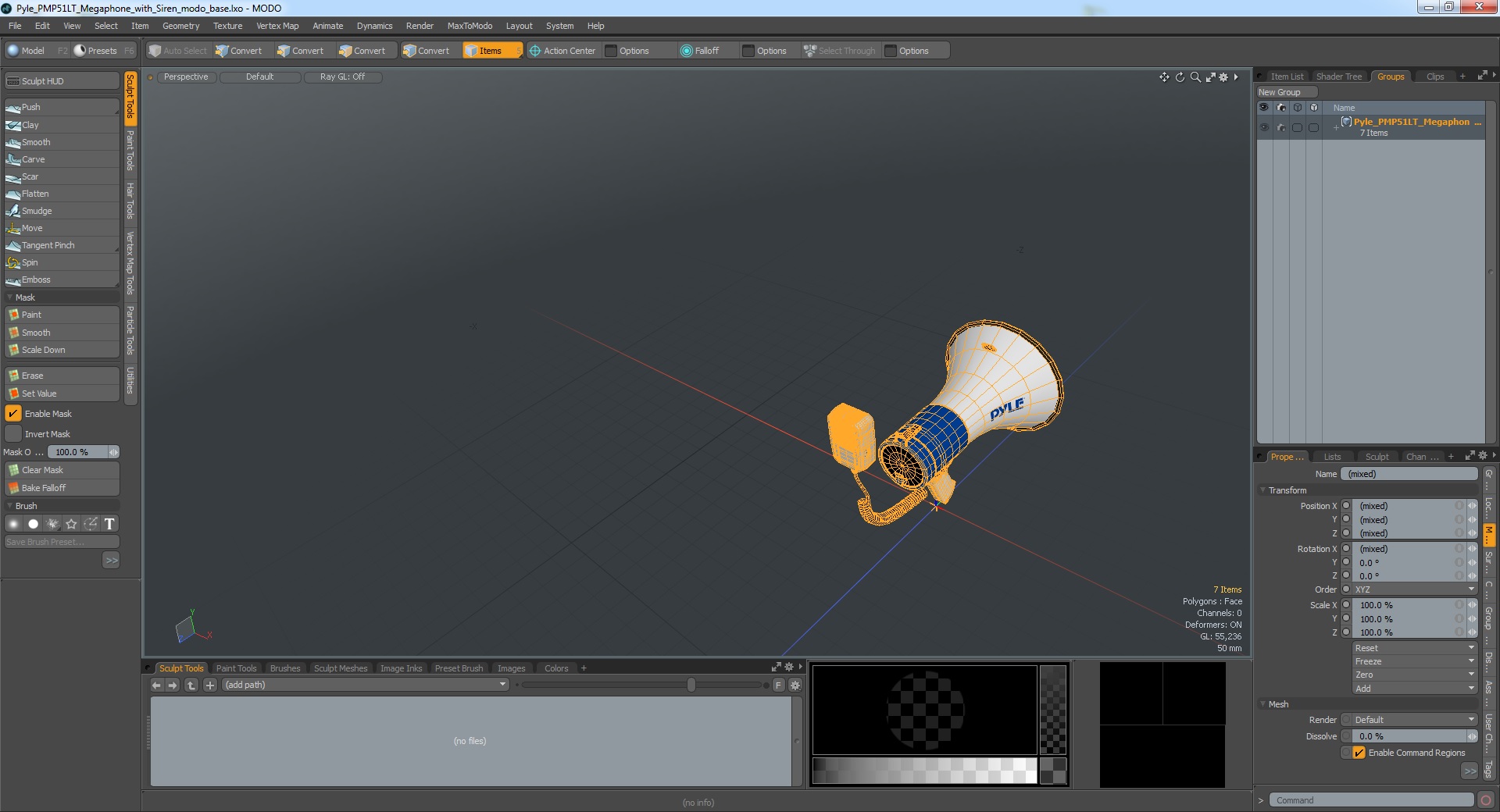Click the grayscale gradient strip
This screenshot has width=1500, height=812.
click(924, 771)
